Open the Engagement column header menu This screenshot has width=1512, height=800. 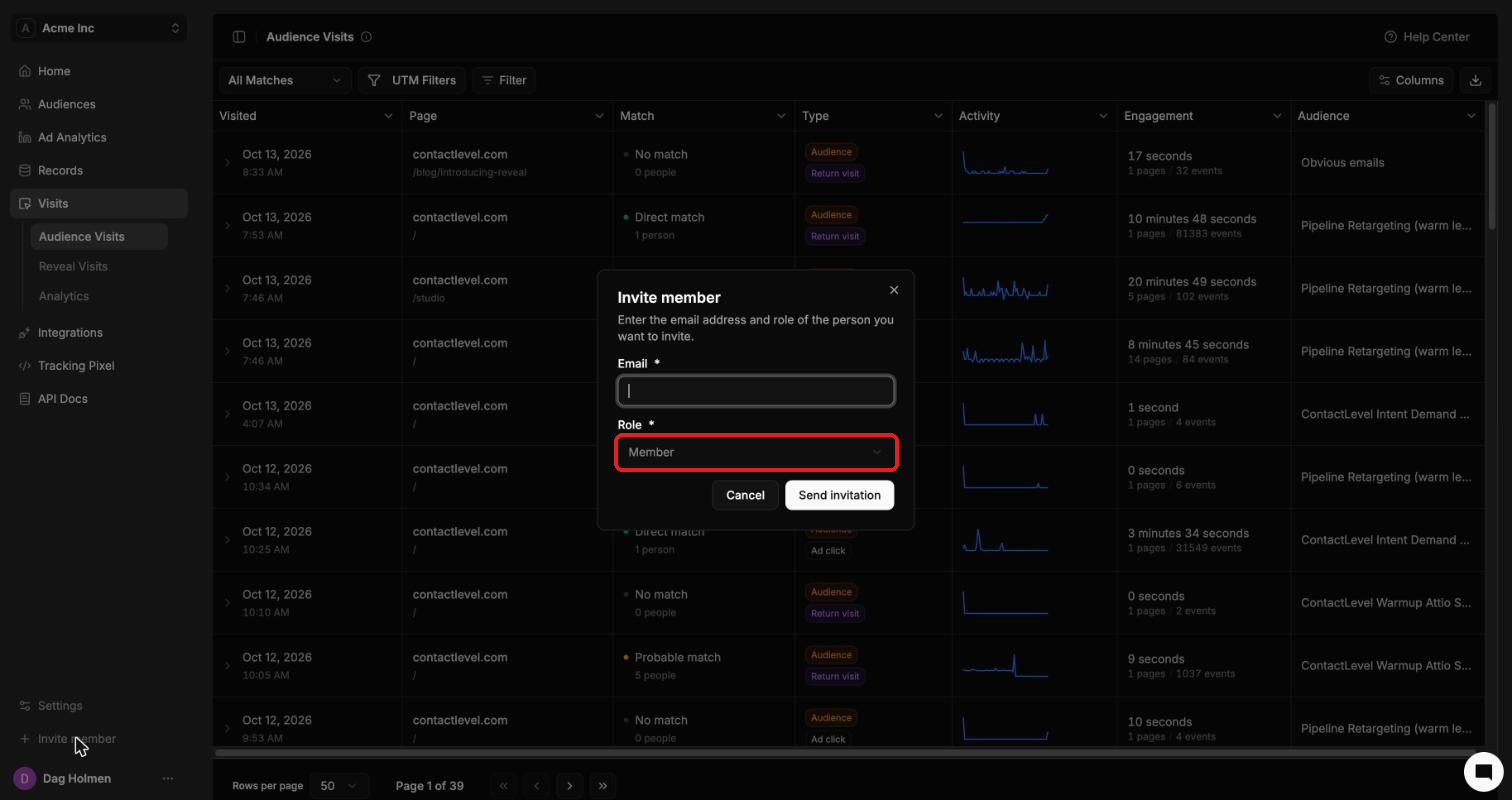[1276, 116]
